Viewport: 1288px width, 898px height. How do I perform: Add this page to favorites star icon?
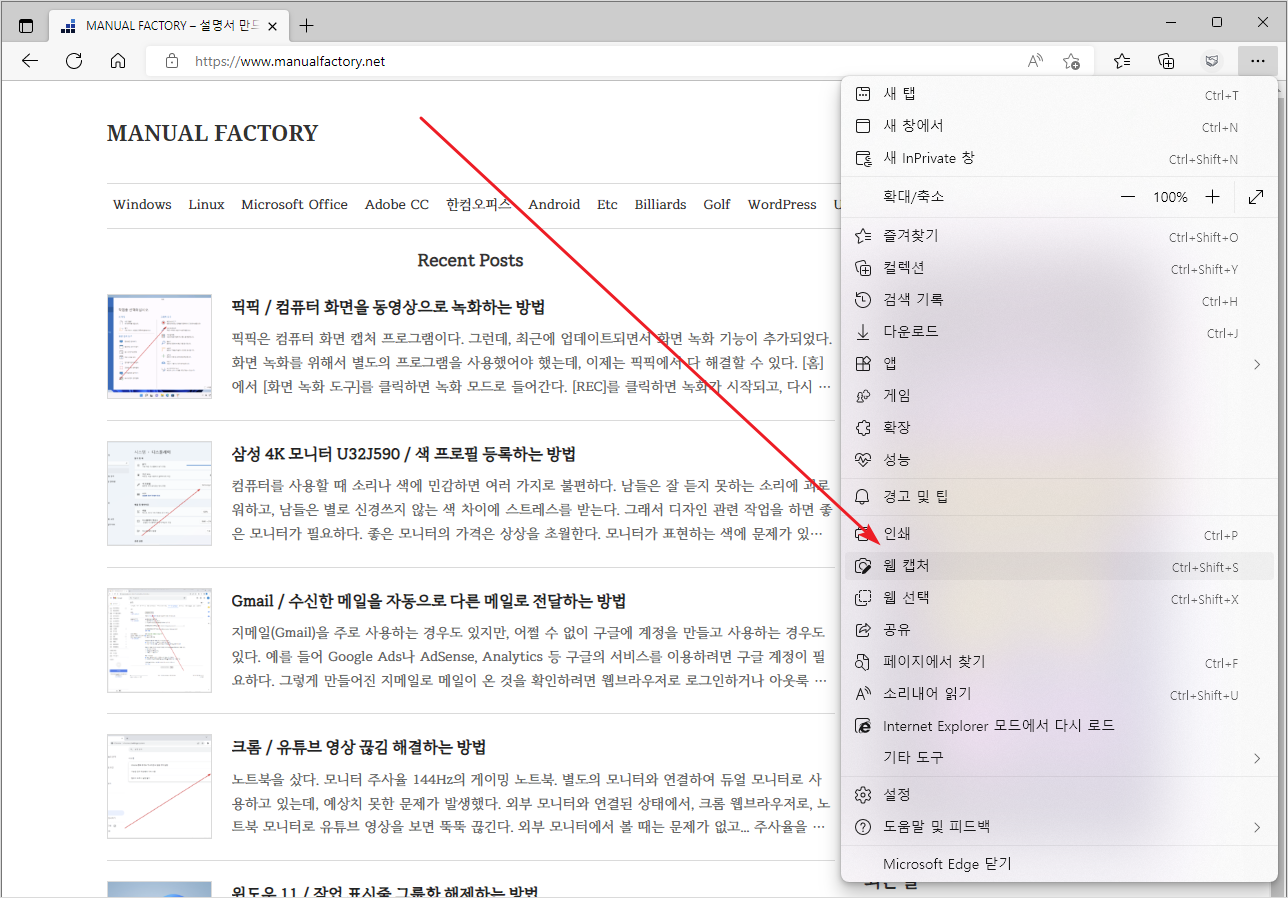[x=1071, y=61]
